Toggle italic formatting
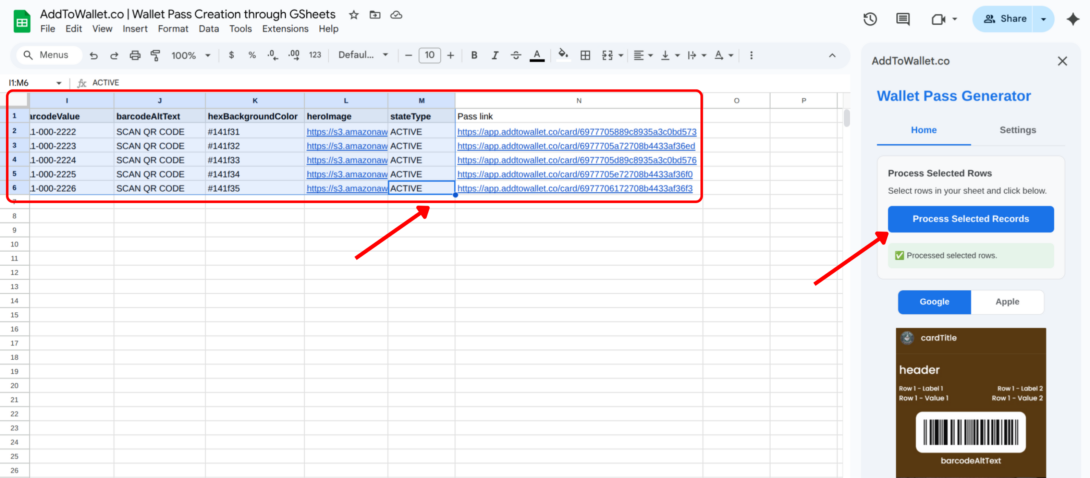This screenshot has width=1090, height=478. (495, 56)
